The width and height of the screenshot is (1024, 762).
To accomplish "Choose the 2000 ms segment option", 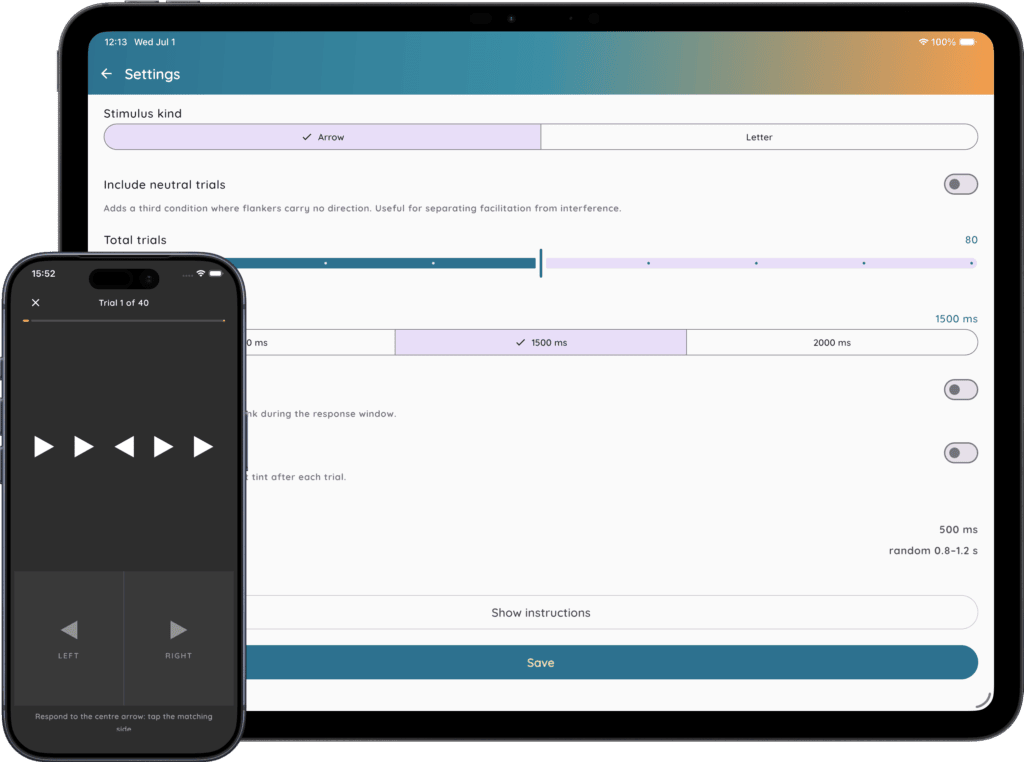I will pos(832,342).
